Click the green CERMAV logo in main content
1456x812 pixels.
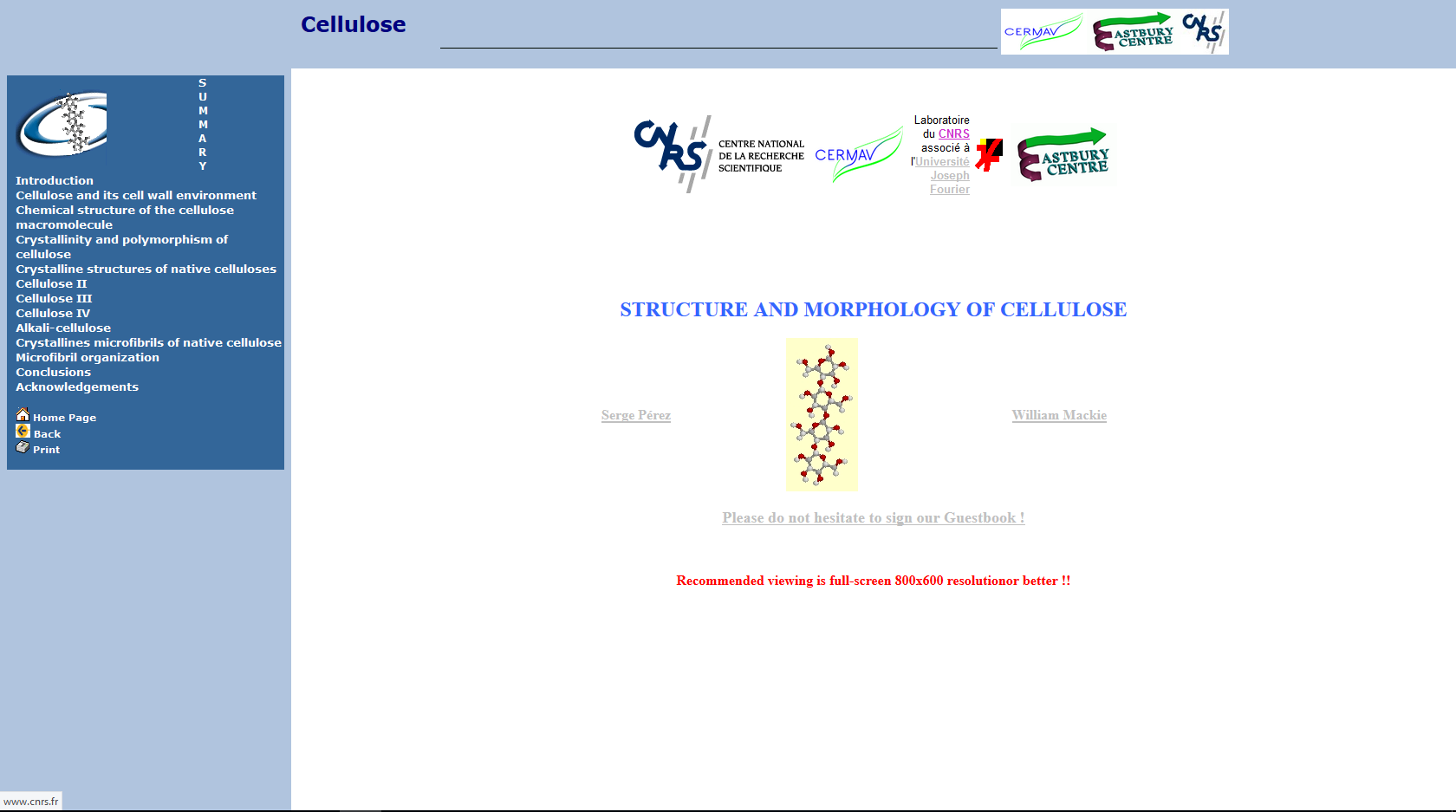click(858, 154)
